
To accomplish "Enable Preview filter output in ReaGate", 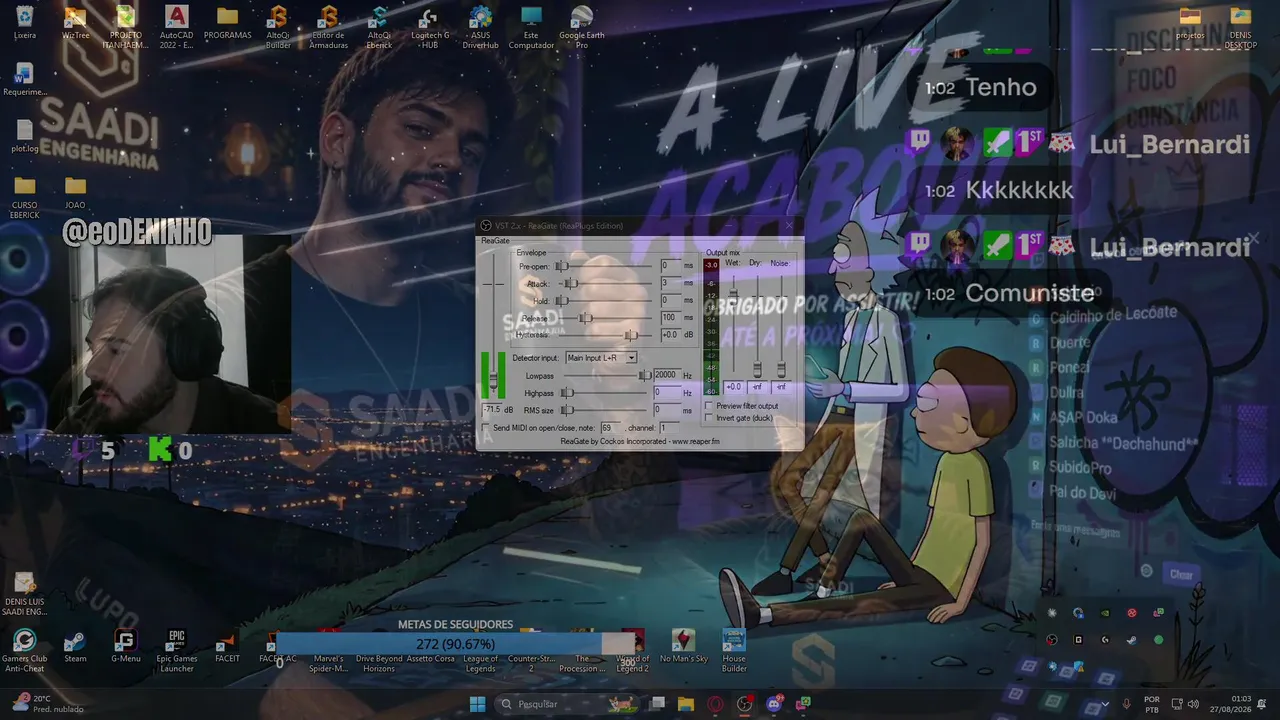I will tap(710, 406).
